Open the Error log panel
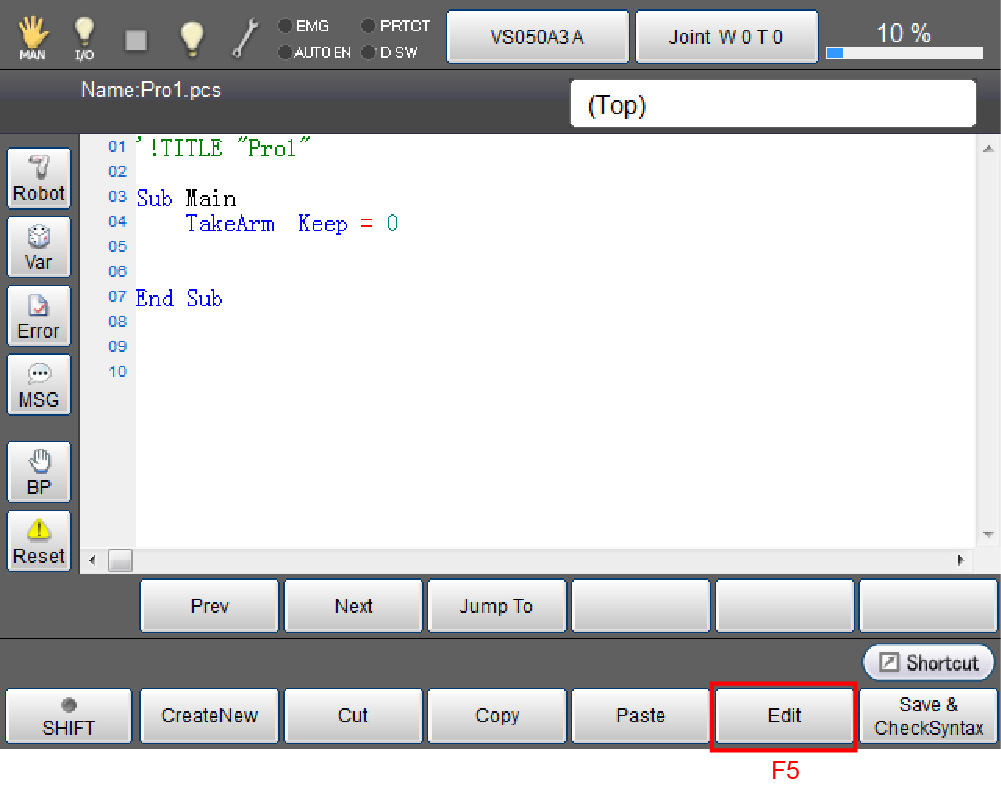1001x787 pixels. [39, 317]
